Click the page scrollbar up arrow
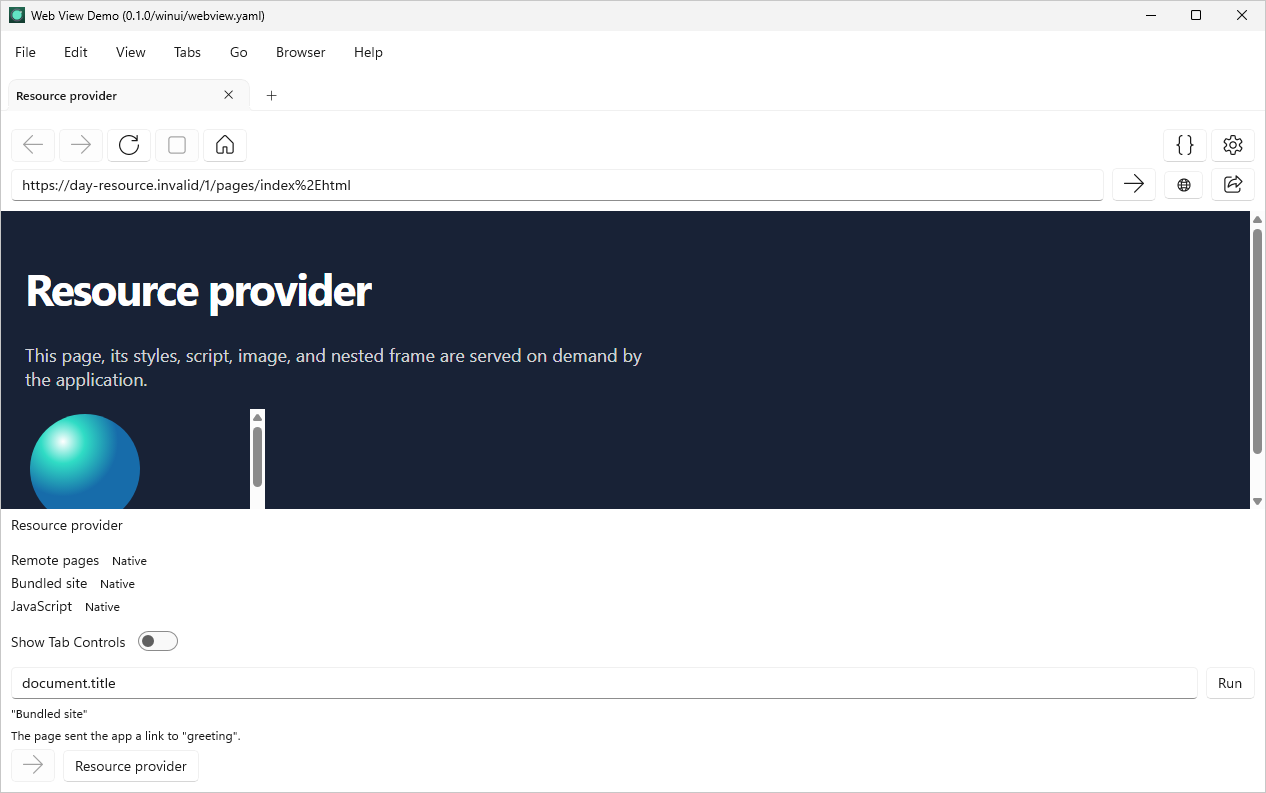The height and width of the screenshot is (793, 1266). pos(1258,219)
